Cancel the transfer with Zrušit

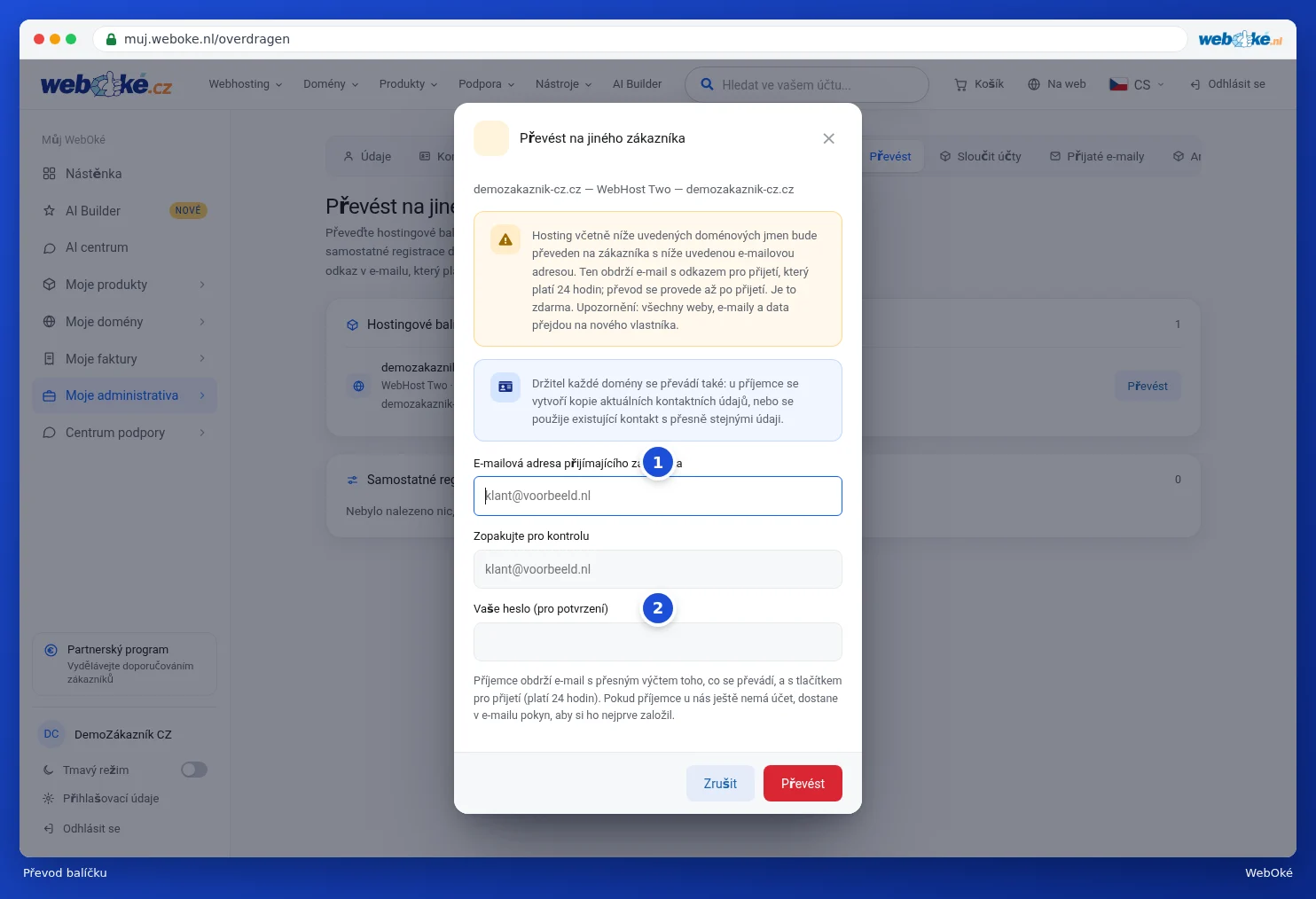click(x=720, y=784)
